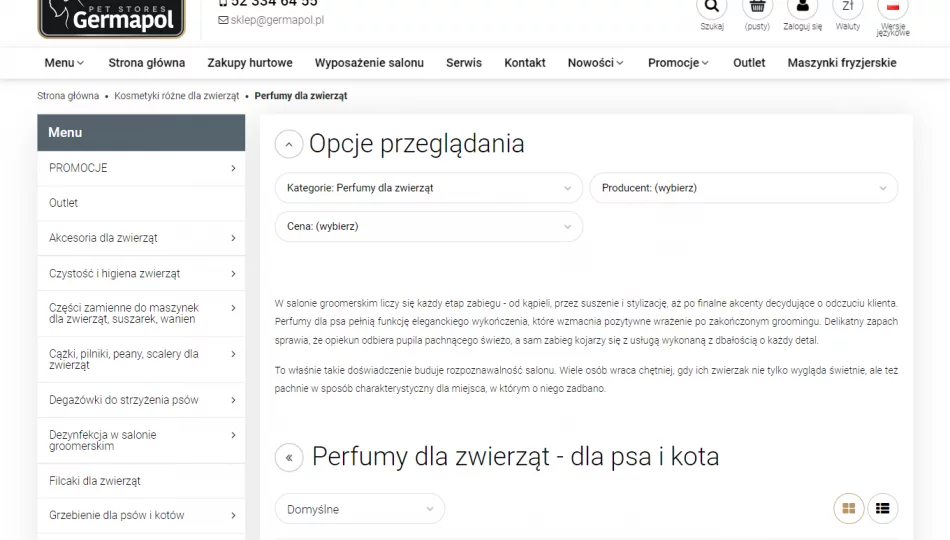Open the Producent: (wybierz) dropdown
The image size is (950, 540).
(743, 188)
